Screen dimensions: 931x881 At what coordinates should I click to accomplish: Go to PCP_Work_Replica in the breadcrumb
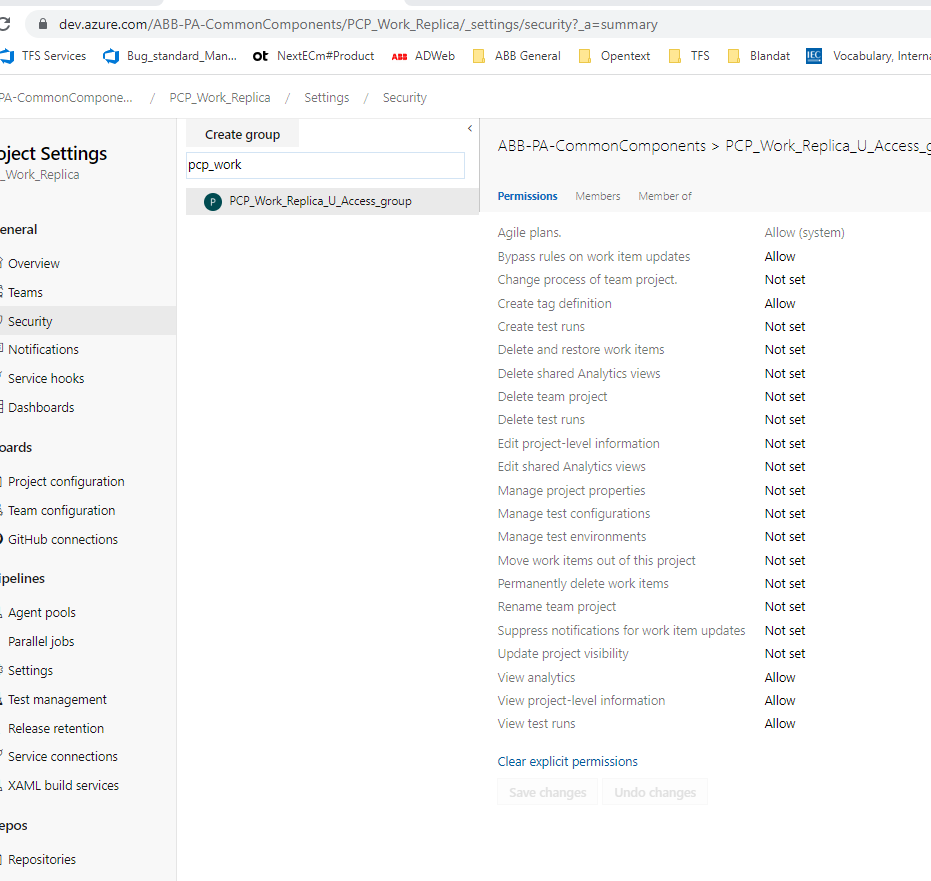coord(220,97)
